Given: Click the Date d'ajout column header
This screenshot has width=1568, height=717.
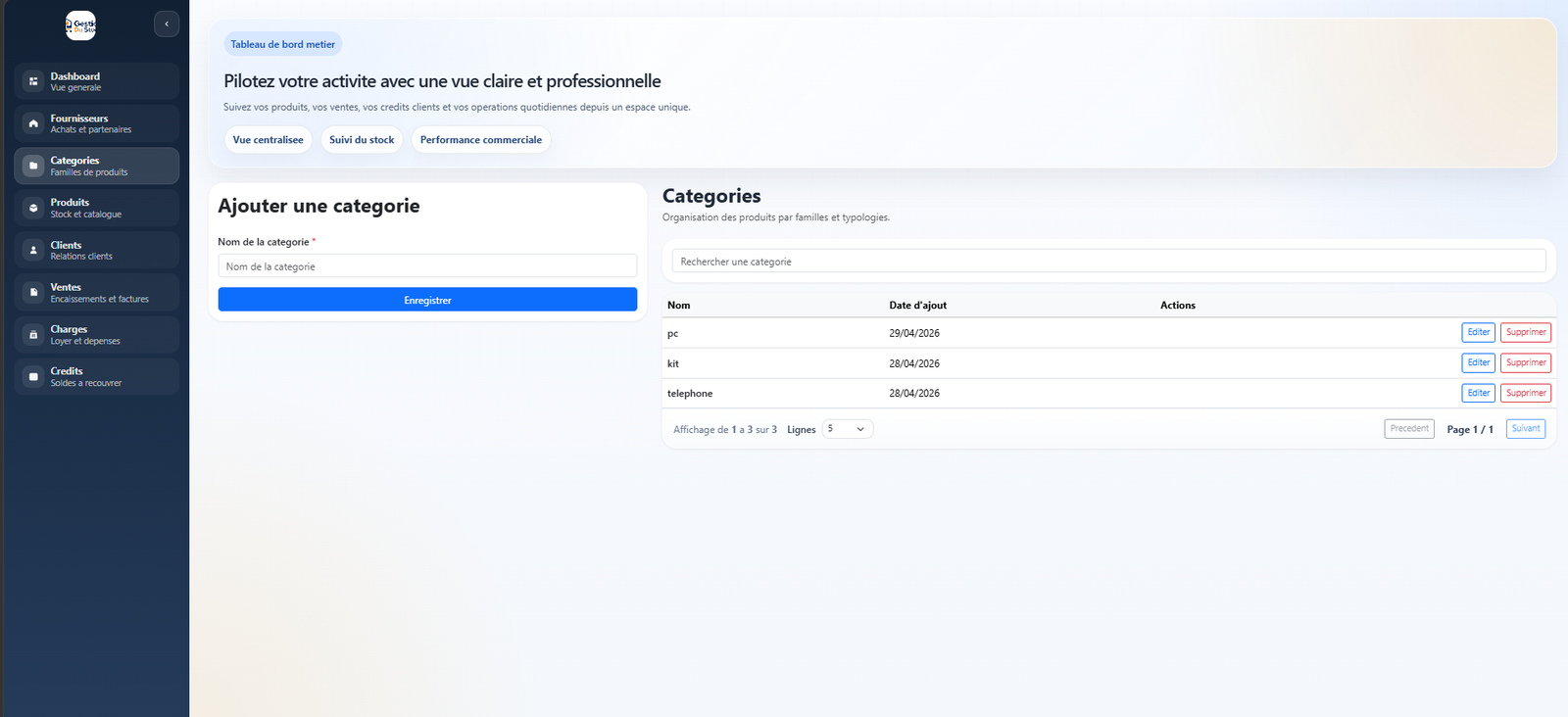Looking at the screenshot, I should click(x=918, y=306).
